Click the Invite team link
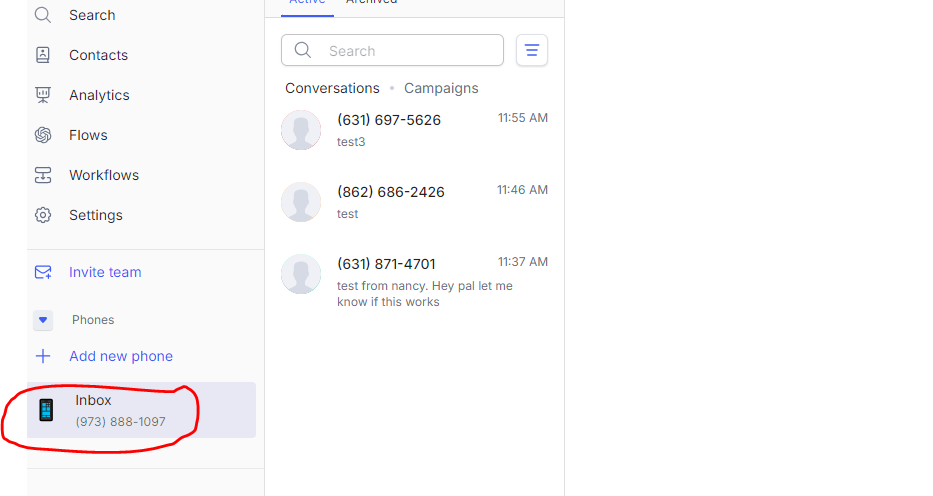Screen dimensions: 933x496 105,272
